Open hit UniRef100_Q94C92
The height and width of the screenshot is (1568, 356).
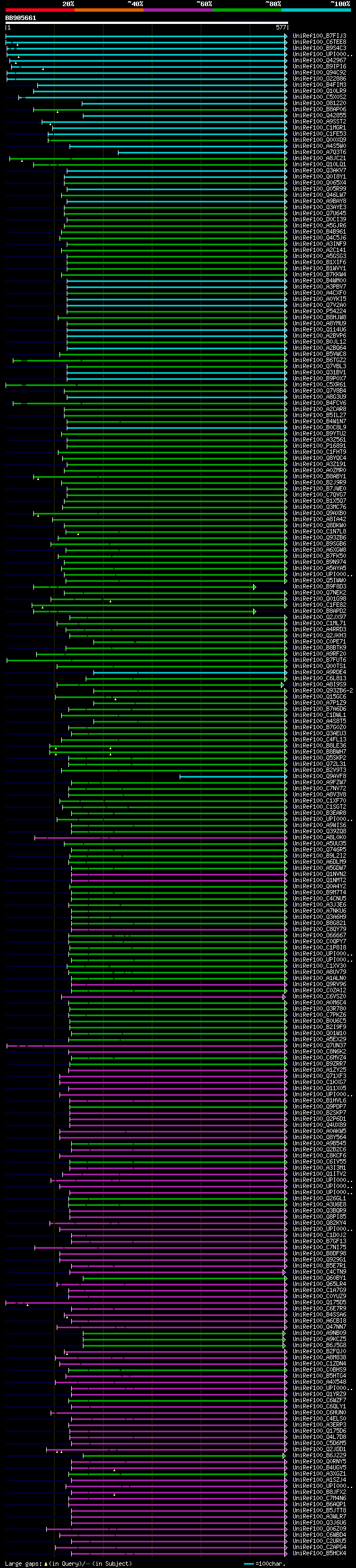(319, 72)
